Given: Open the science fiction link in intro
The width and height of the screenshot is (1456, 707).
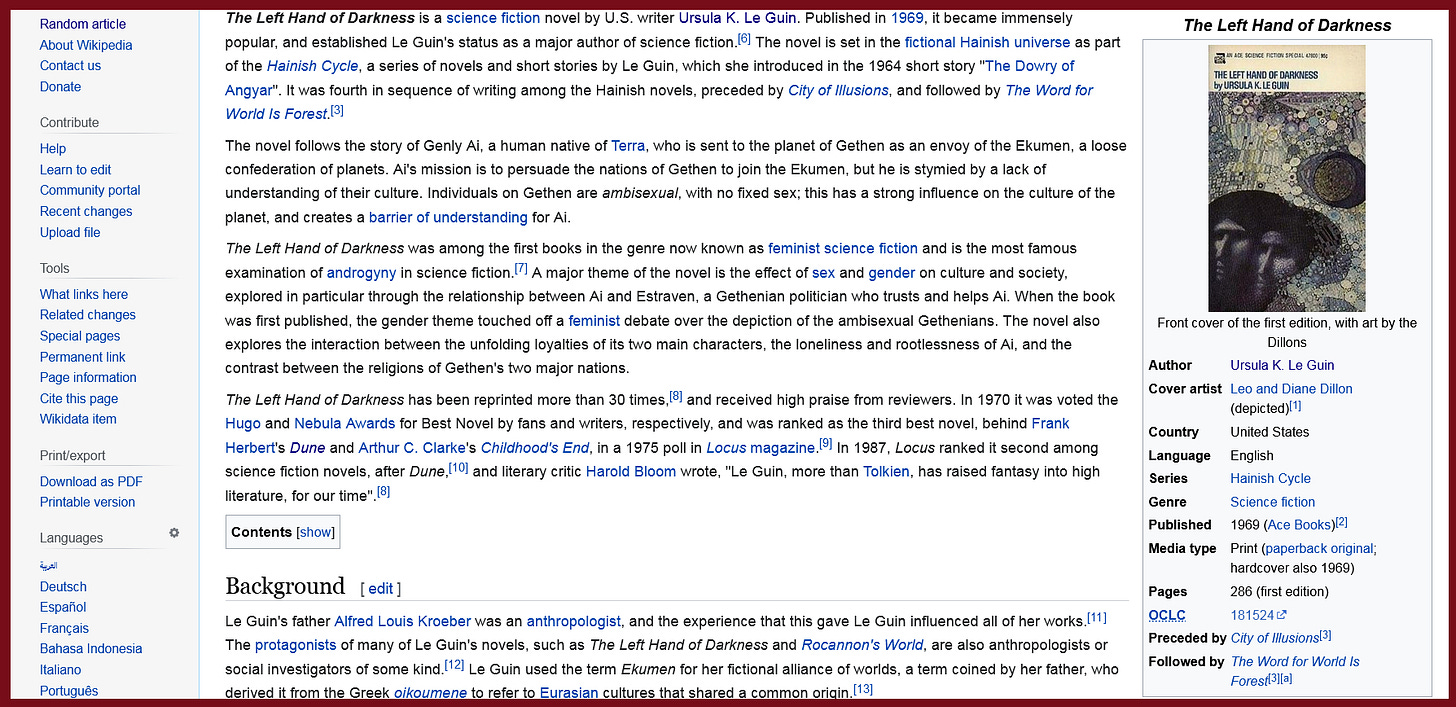Looking at the screenshot, I should pyautogui.click(x=493, y=18).
